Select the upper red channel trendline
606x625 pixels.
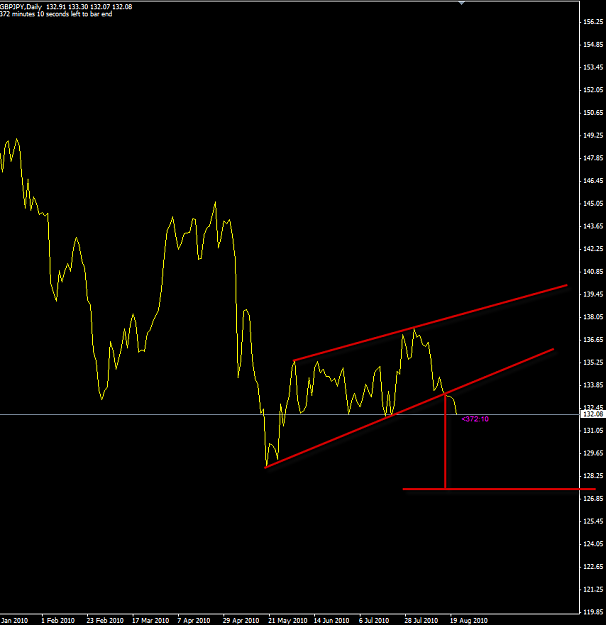click(x=430, y=323)
